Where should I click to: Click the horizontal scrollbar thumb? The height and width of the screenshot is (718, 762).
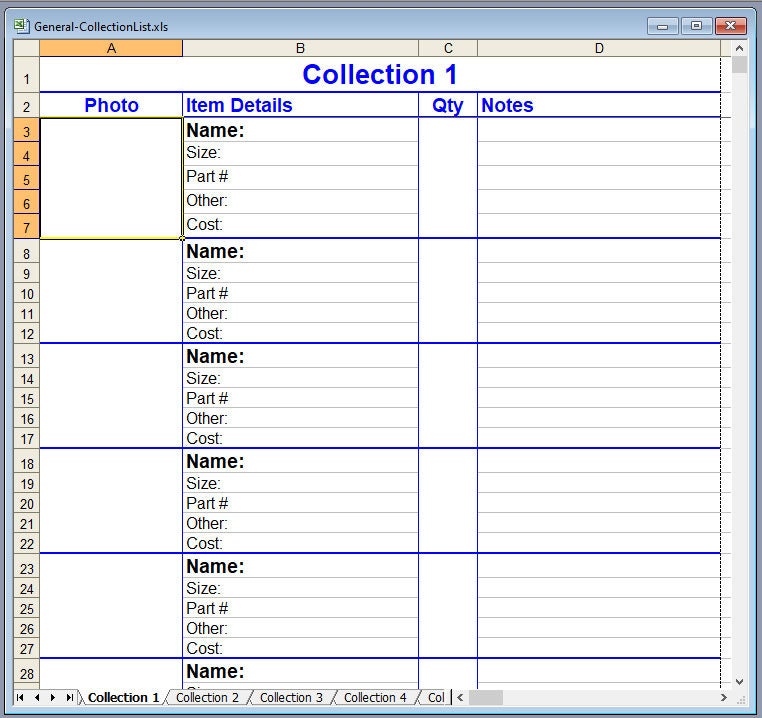(x=485, y=698)
